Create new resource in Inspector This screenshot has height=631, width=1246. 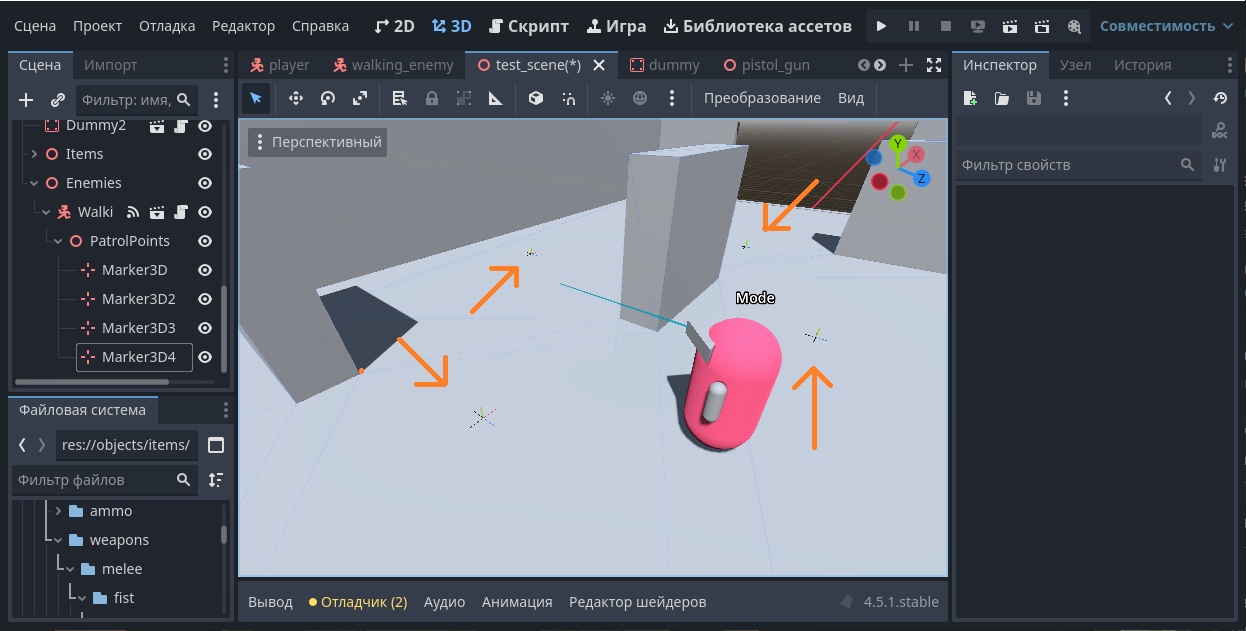click(969, 98)
